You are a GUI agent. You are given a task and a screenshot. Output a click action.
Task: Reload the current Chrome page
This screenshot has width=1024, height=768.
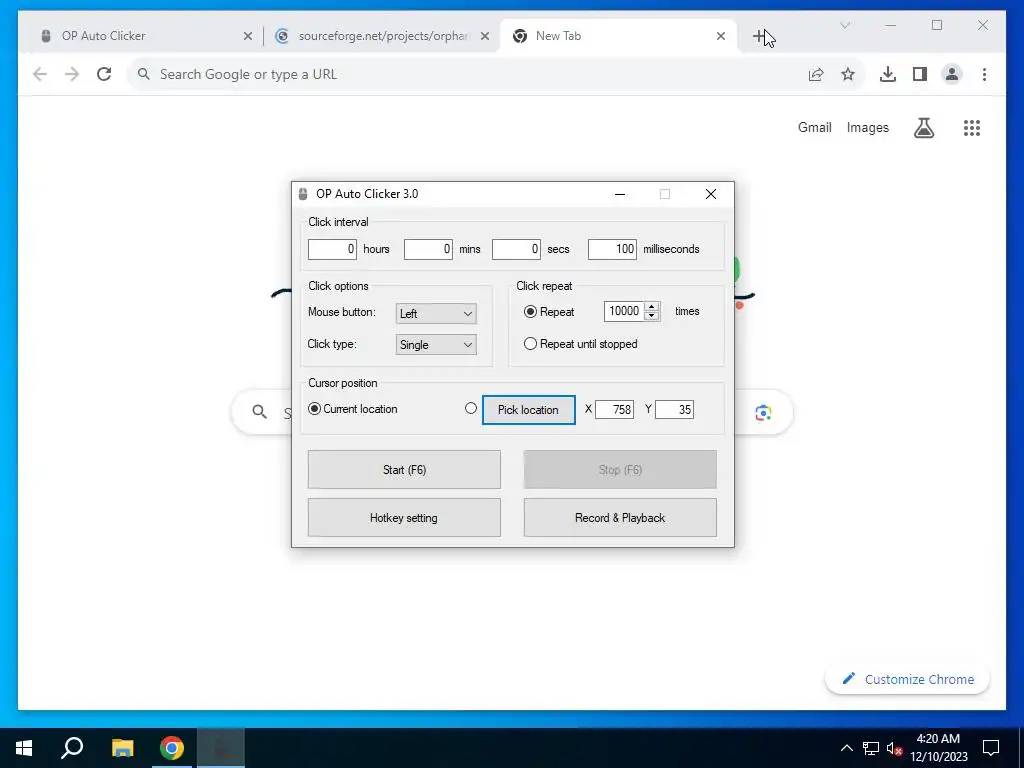[x=104, y=74]
